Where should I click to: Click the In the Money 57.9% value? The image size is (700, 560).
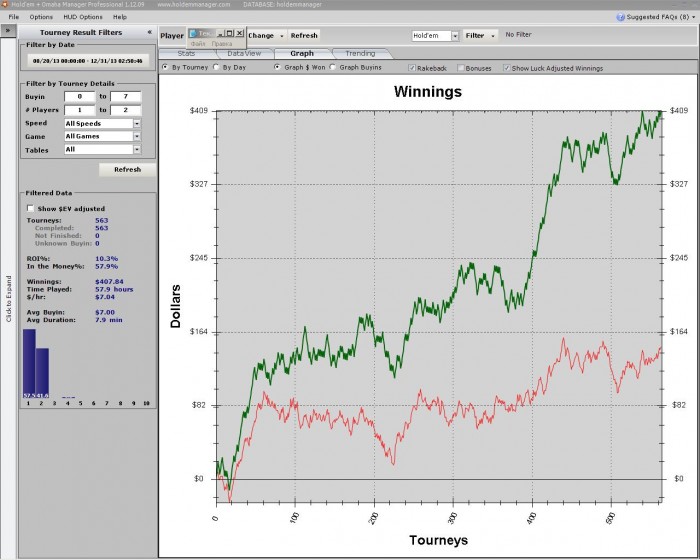click(106, 266)
